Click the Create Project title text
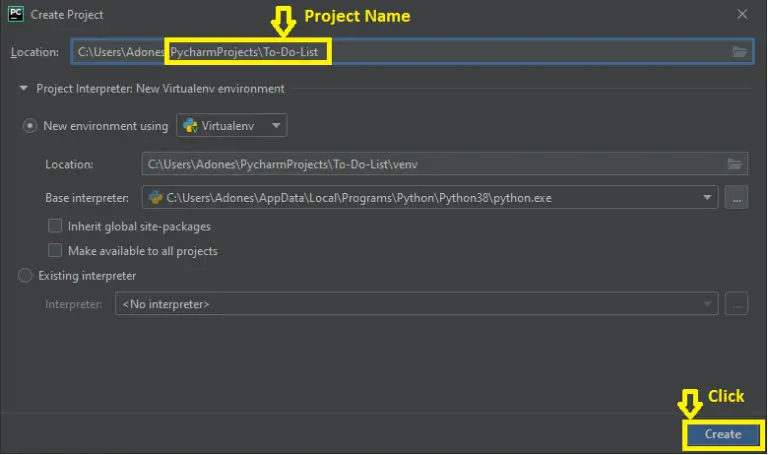The height and width of the screenshot is (455, 768). click(x=67, y=15)
